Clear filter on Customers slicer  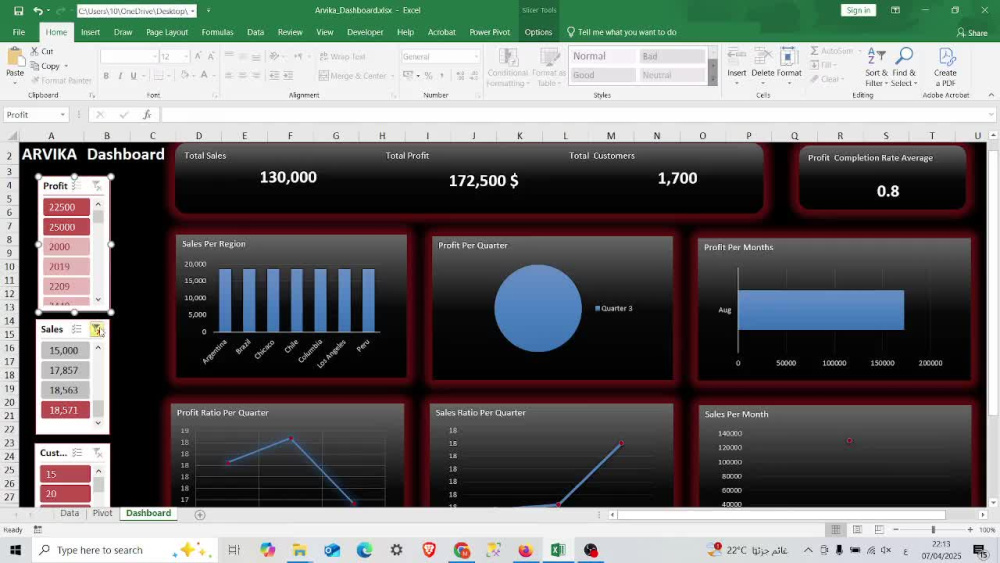(x=97, y=453)
